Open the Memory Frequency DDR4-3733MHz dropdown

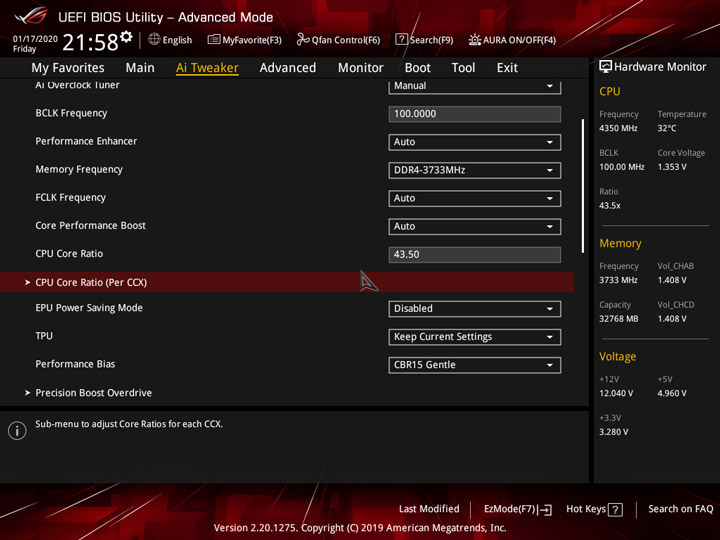[474, 170]
